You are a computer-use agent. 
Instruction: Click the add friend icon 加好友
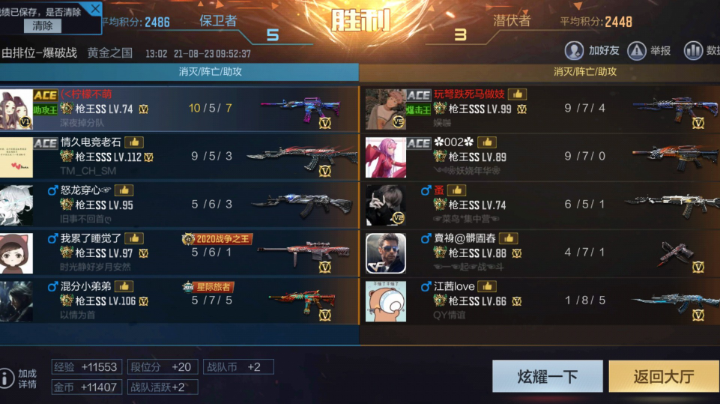[x=574, y=50]
